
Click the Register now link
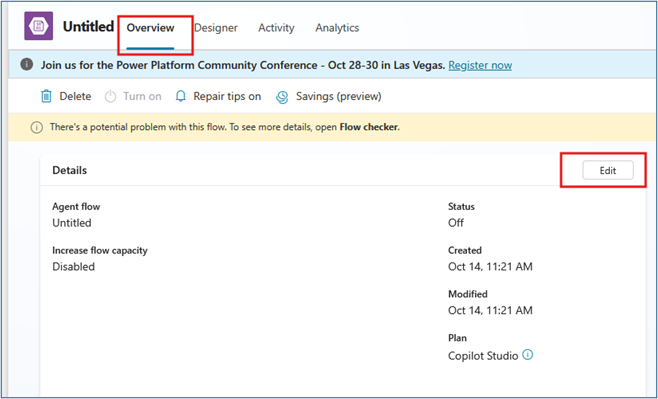(480, 65)
